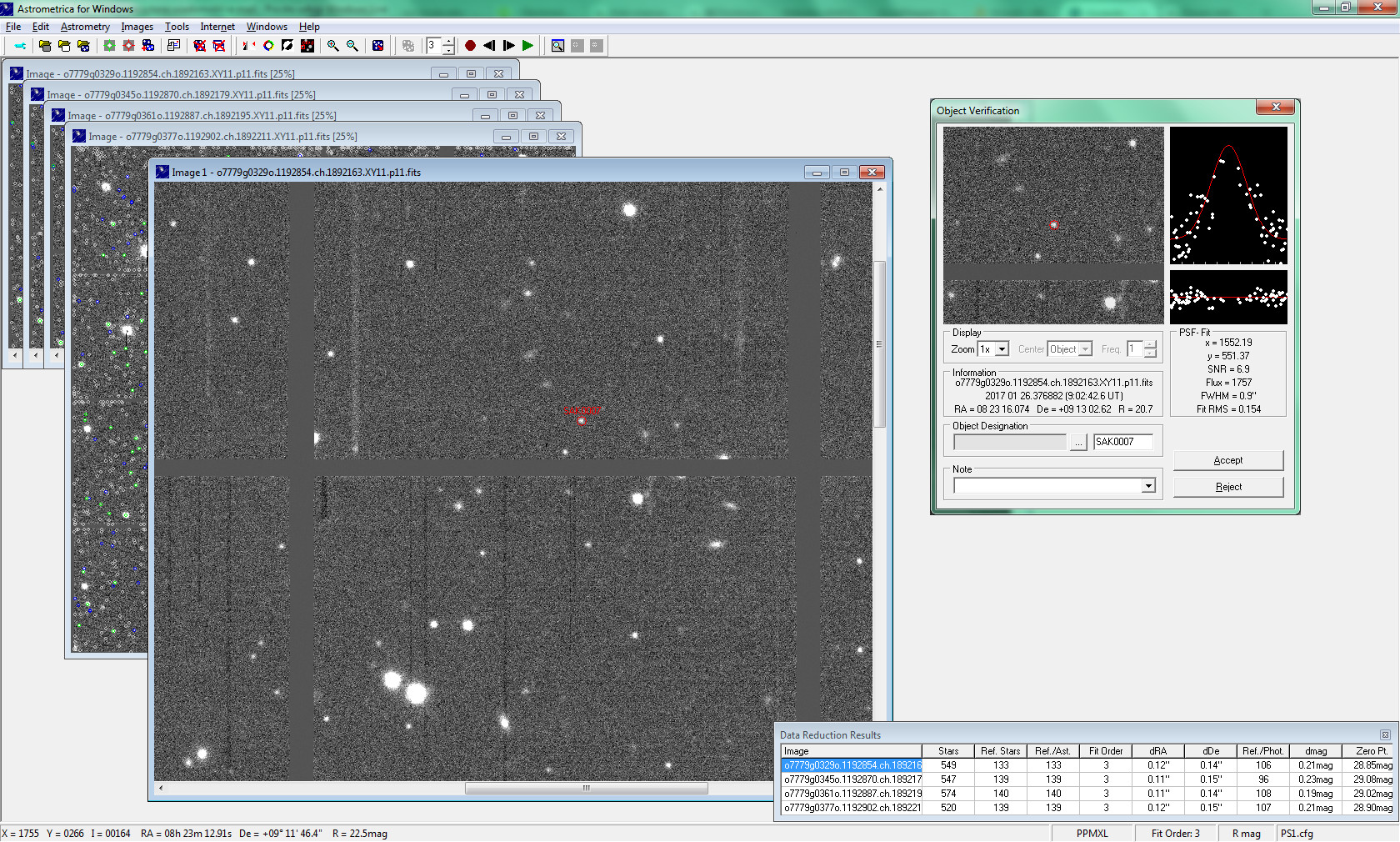Expand the Note dropdown list
This screenshot has height=842, width=1400.
tap(1148, 486)
